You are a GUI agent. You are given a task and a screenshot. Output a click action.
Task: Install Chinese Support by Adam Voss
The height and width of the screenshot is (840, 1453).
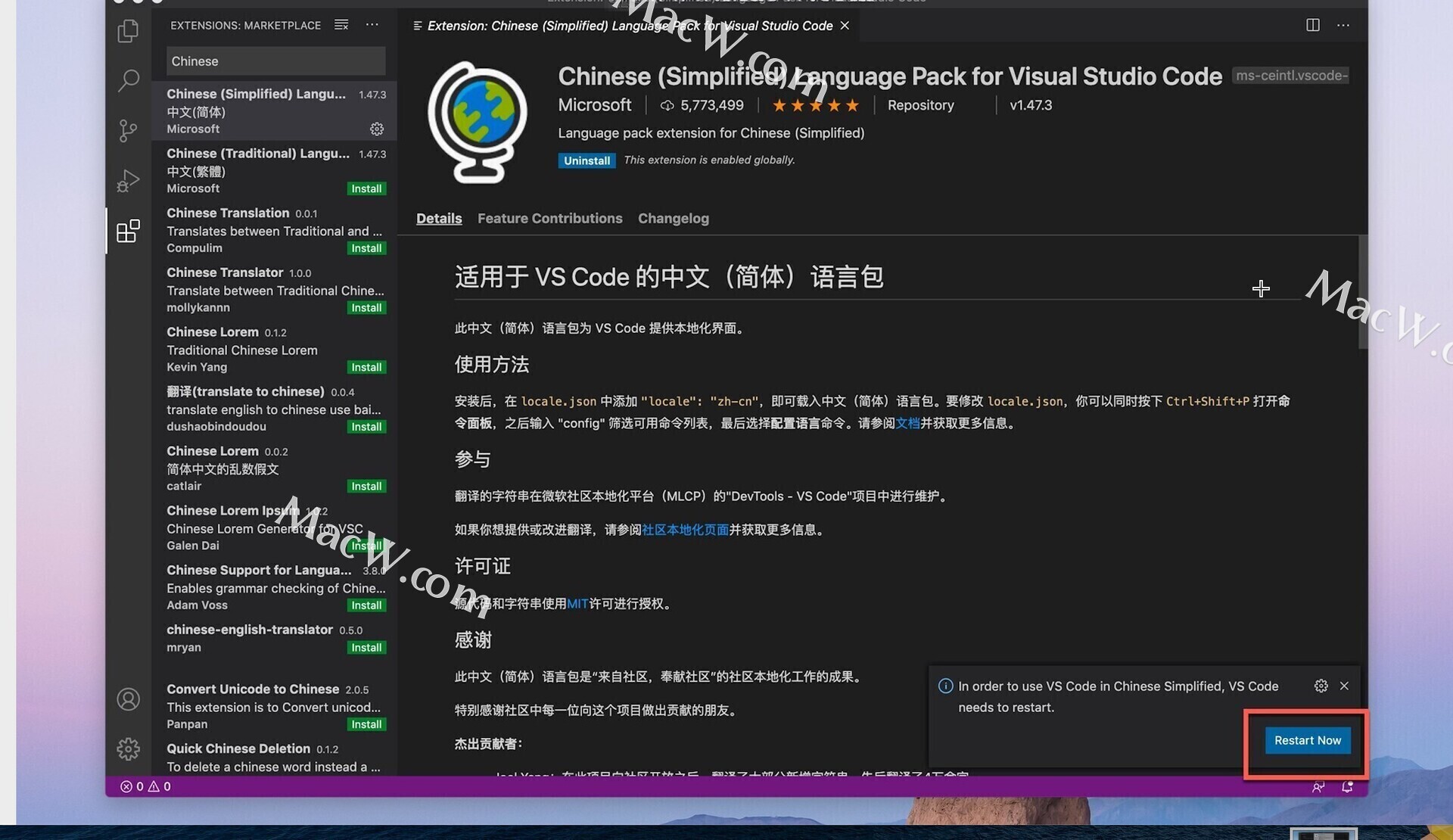coord(366,605)
